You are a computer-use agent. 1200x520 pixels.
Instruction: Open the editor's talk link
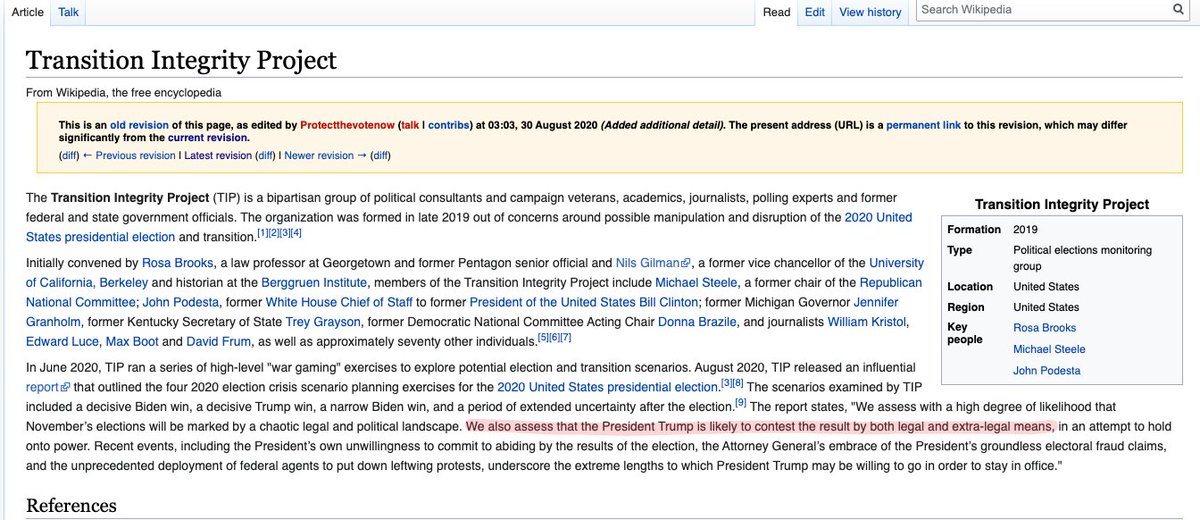point(410,125)
